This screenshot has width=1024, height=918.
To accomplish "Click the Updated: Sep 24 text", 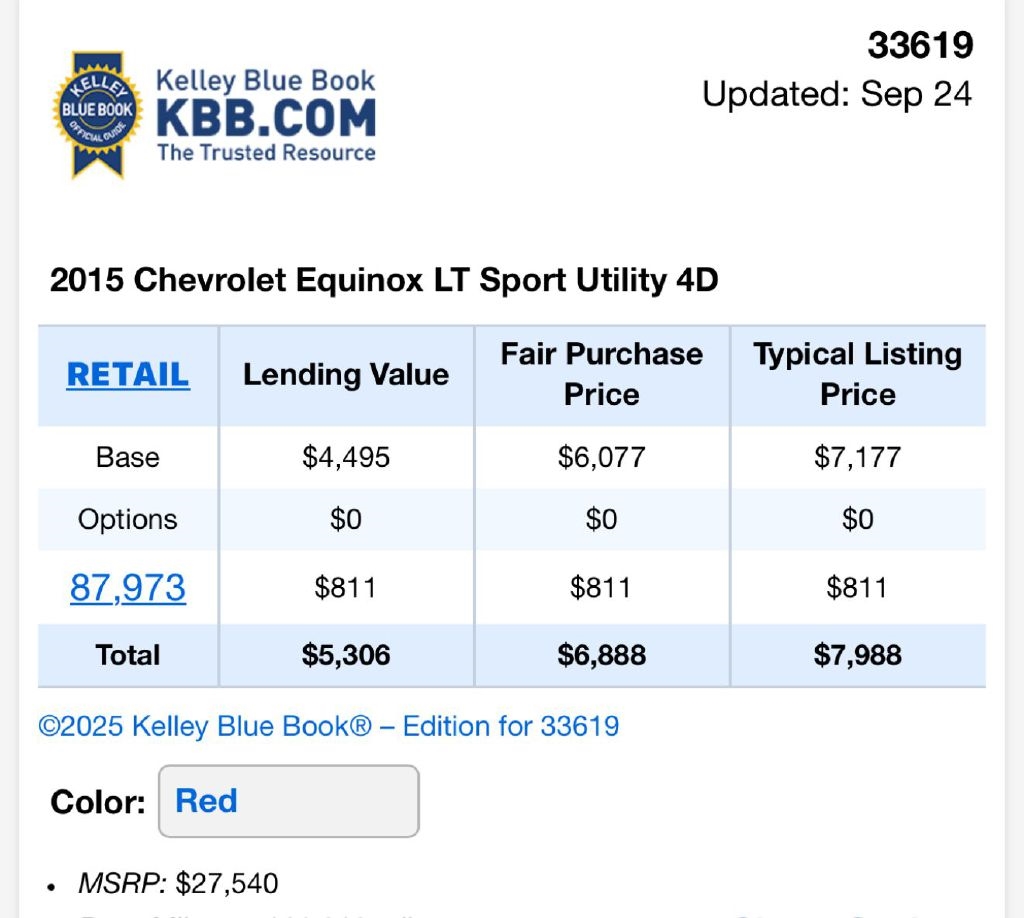I will pos(837,94).
